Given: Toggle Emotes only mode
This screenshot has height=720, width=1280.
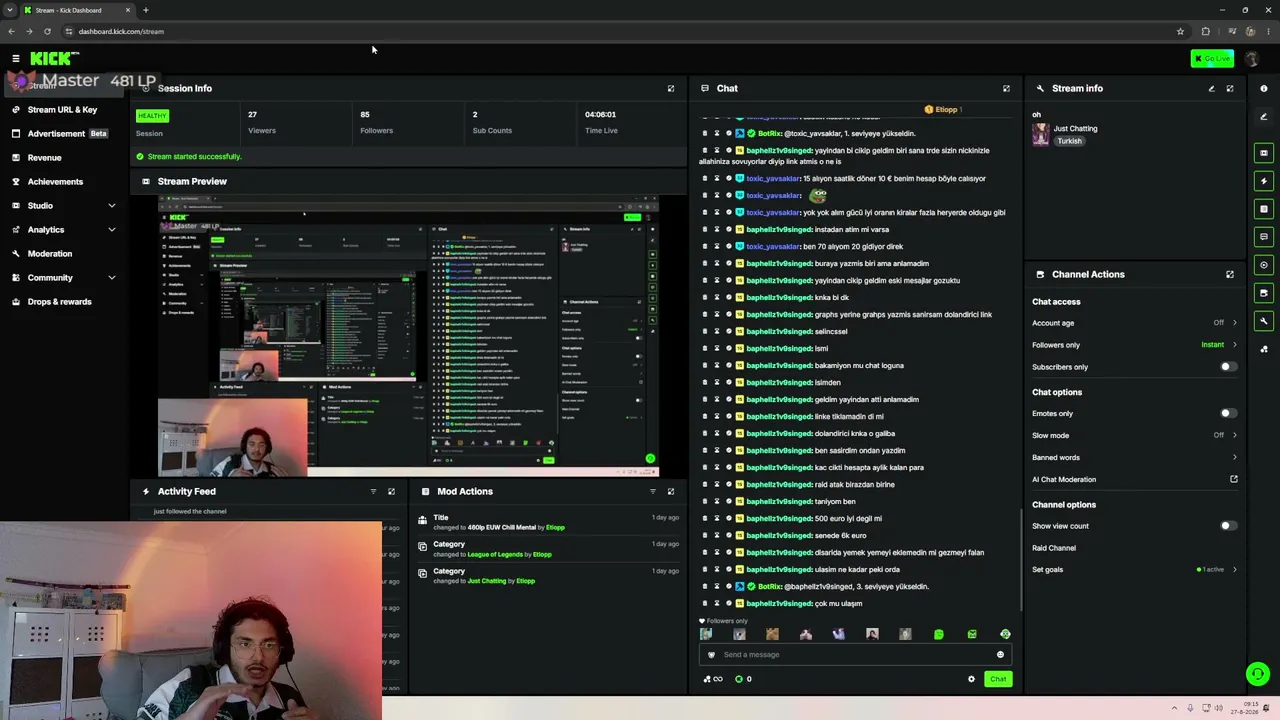Looking at the screenshot, I should (x=1228, y=413).
